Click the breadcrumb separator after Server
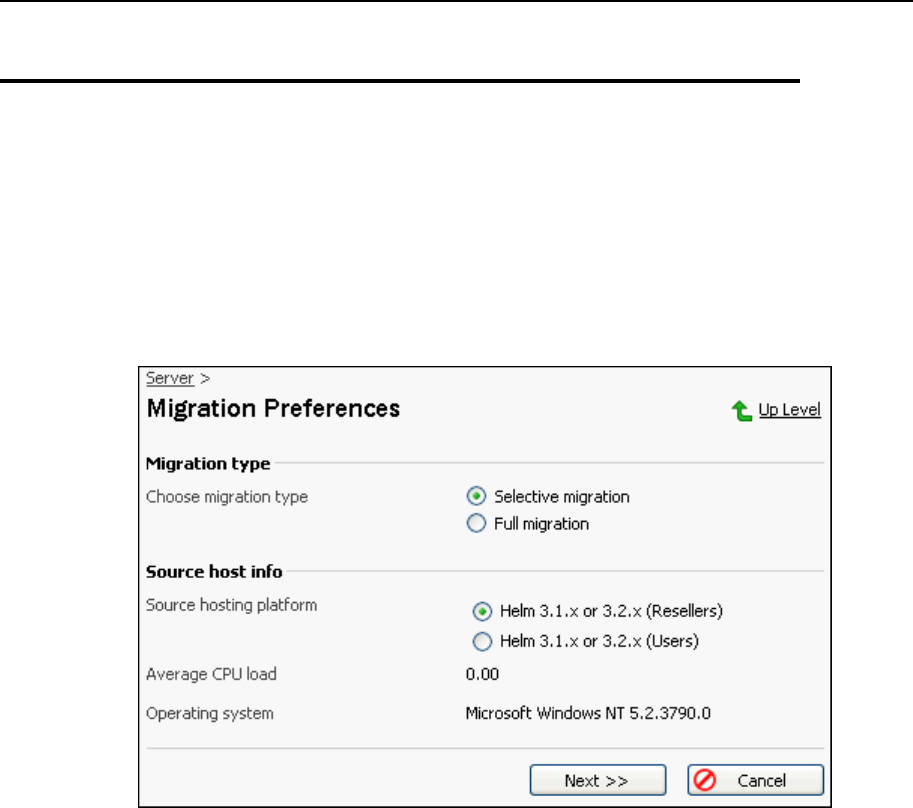The width and height of the screenshot is (913, 808). 205,378
